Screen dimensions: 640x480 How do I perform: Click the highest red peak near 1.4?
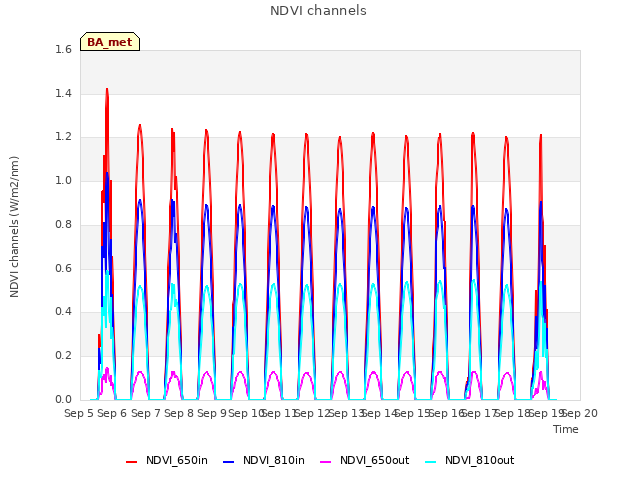coord(107,89)
